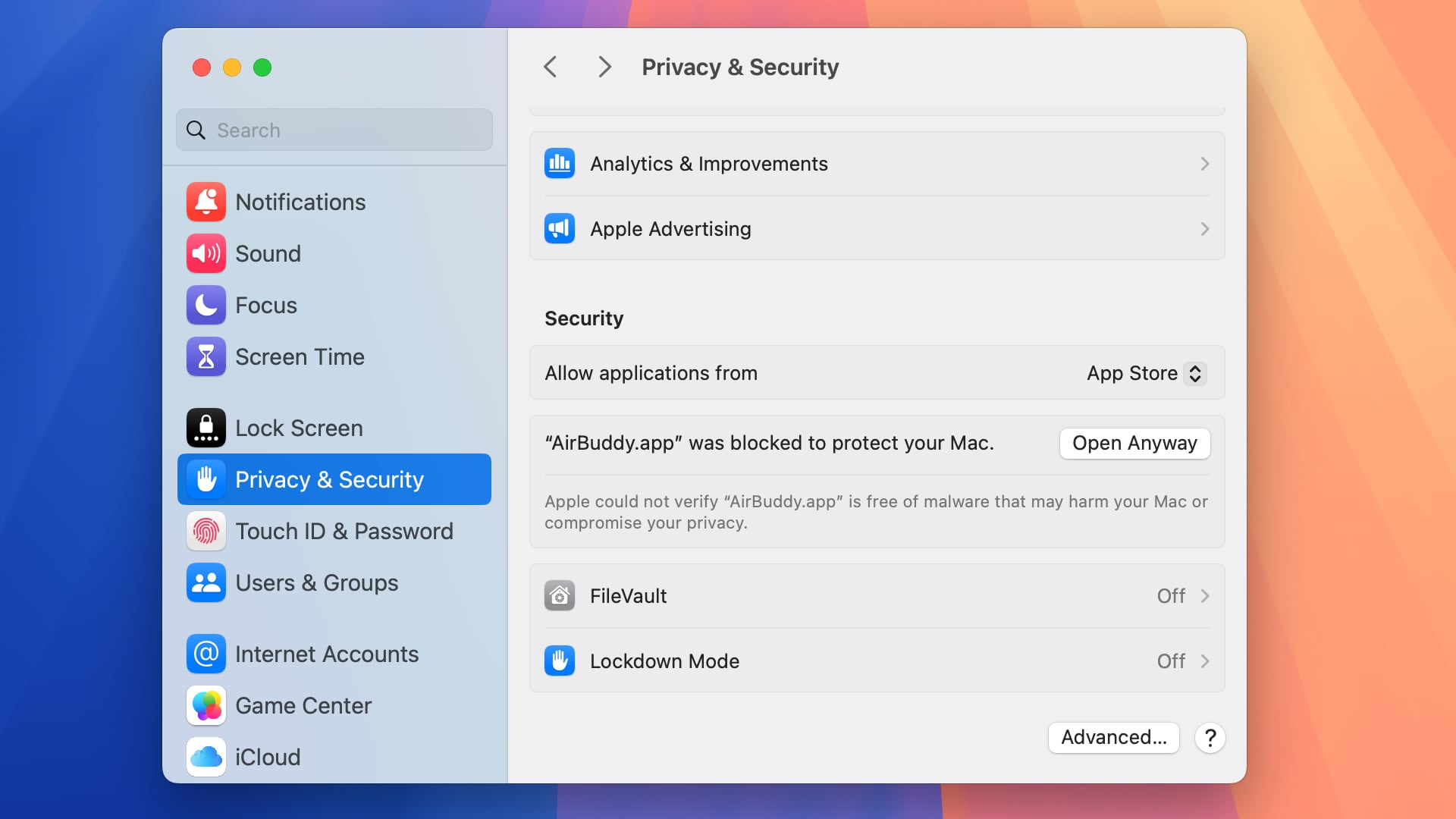This screenshot has width=1456, height=819.
Task: Click the Privacy & Security window title
Action: click(x=740, y=67)
